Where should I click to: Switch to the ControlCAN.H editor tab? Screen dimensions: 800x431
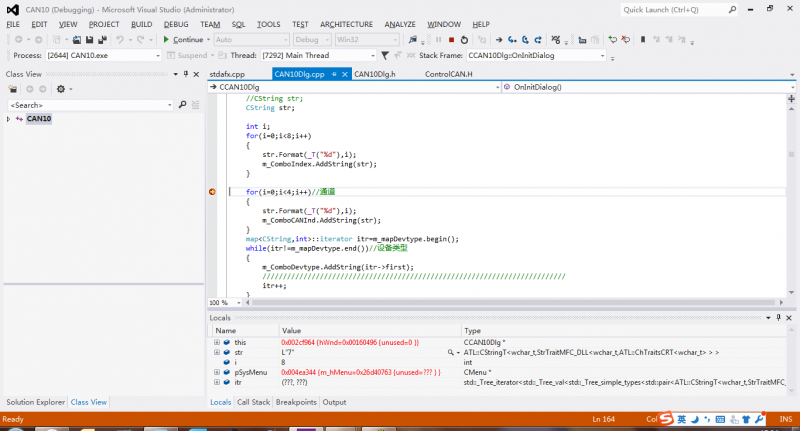tap(449, 74)
